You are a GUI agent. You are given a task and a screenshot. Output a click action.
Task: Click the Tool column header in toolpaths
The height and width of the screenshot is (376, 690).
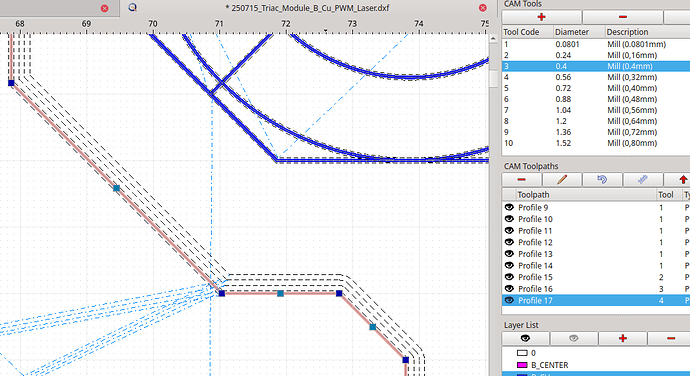[x=668, y=195]
